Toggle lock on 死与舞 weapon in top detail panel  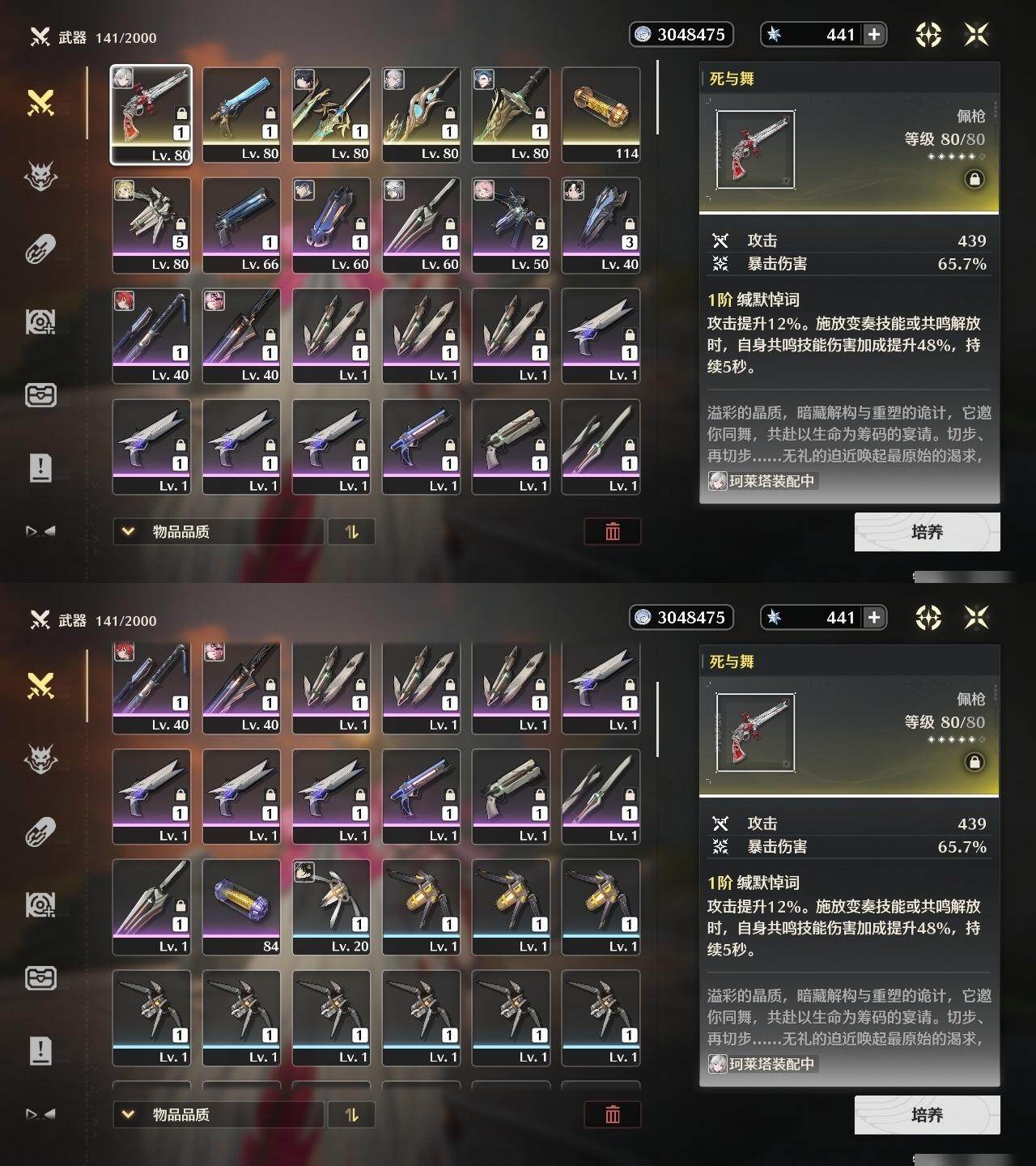(x=974, y=179)
